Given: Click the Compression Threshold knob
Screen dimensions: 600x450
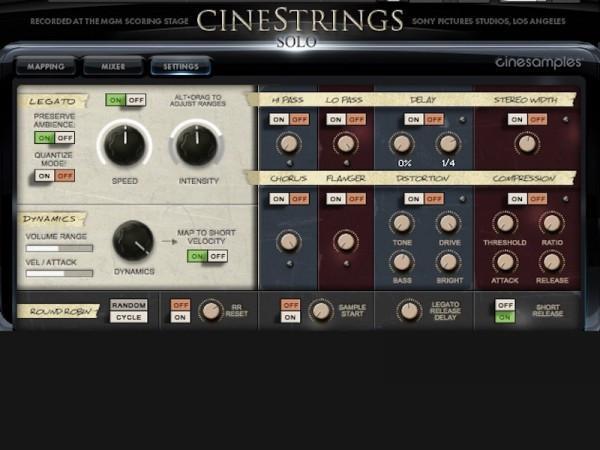Looking at the screenshot, I should [505, 223].
